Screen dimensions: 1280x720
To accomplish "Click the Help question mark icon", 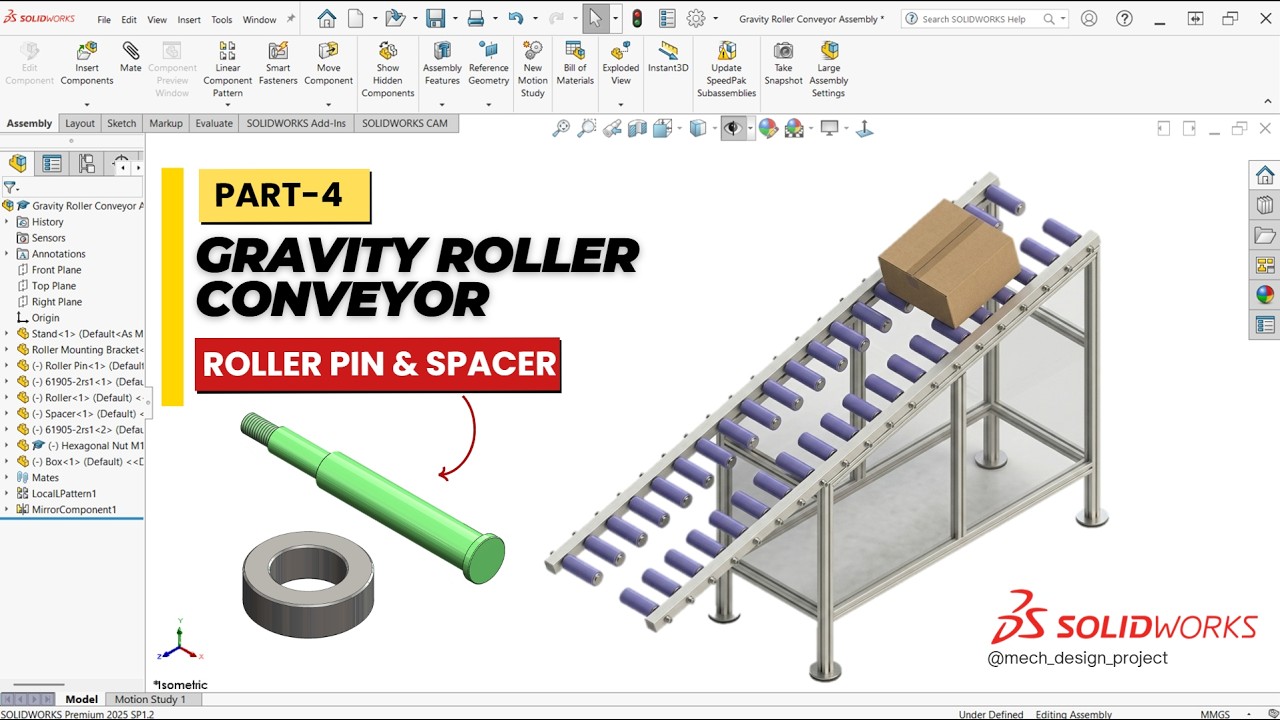I will coord(1125,19).
